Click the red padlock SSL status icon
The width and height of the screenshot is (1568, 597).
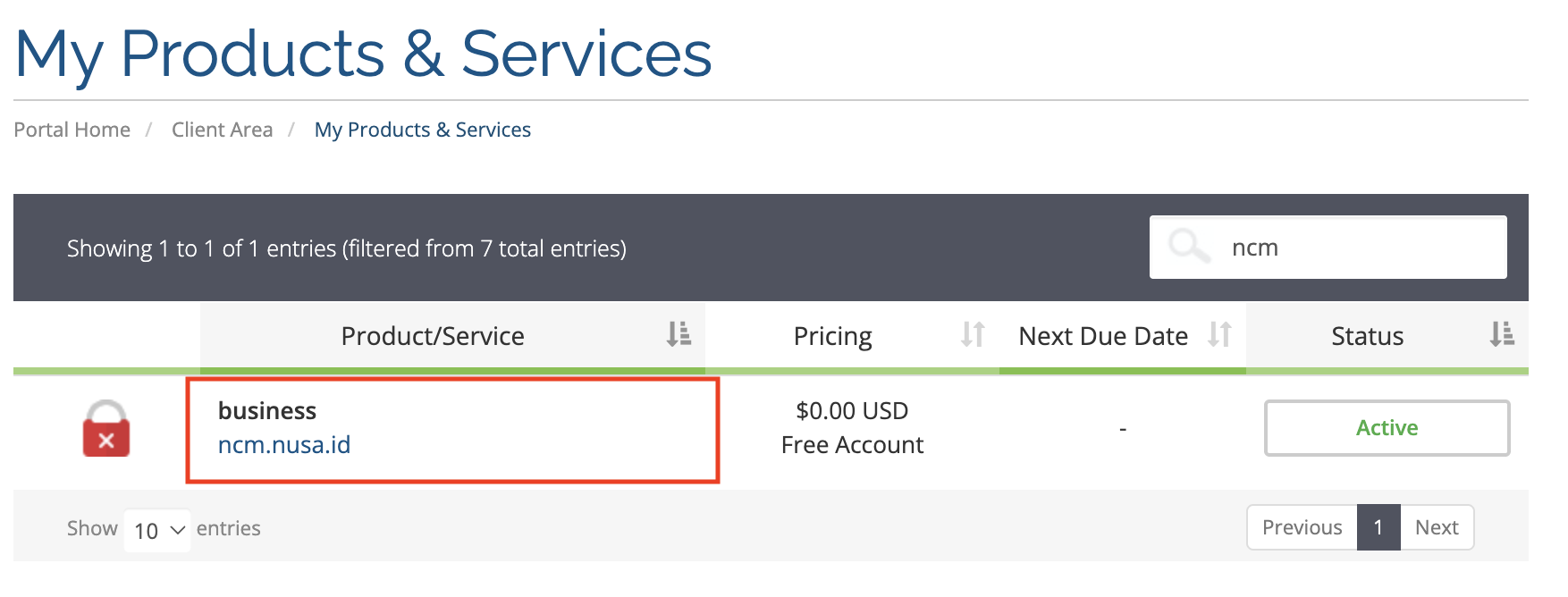[x=106, y=430]
